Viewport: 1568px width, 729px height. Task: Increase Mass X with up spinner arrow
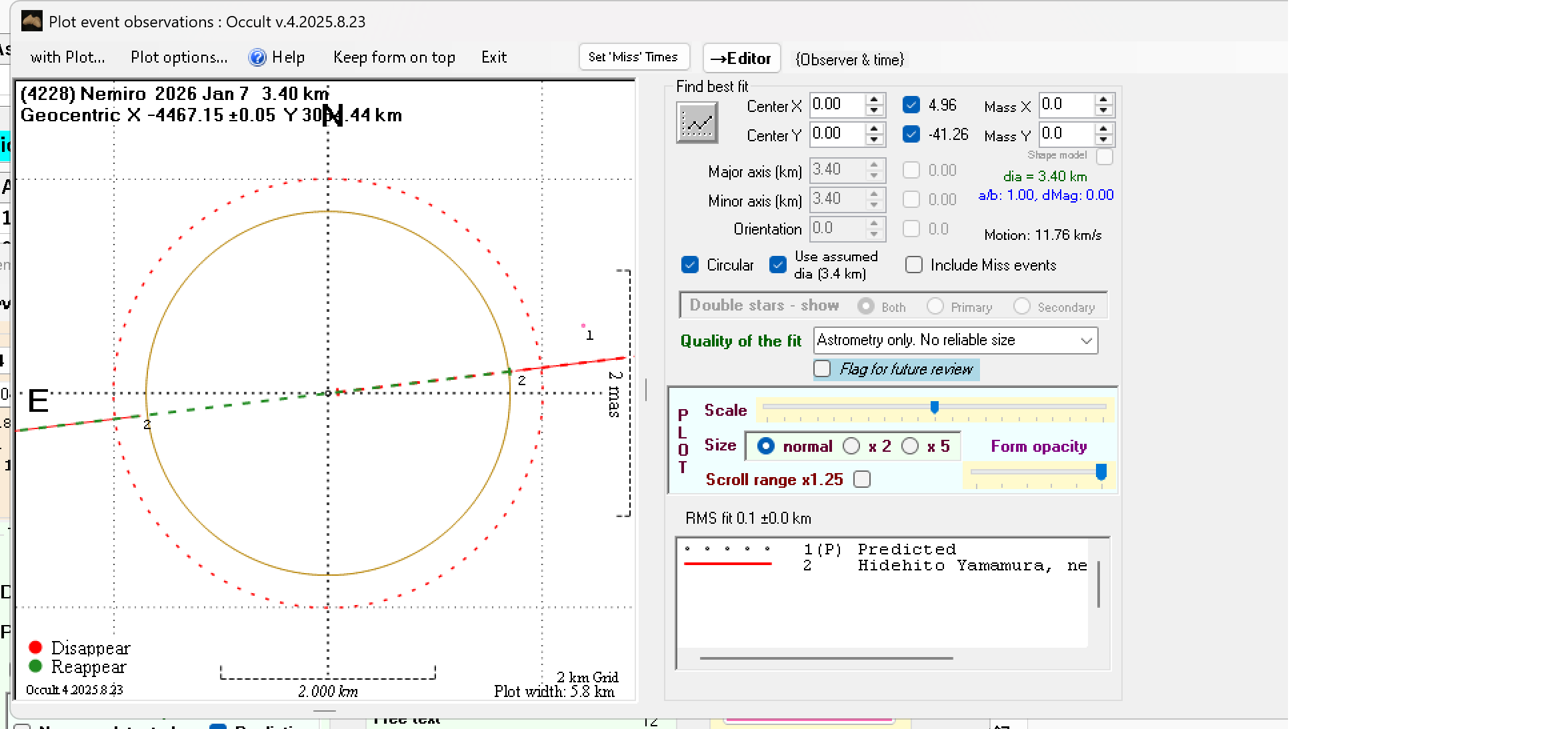1103,99
